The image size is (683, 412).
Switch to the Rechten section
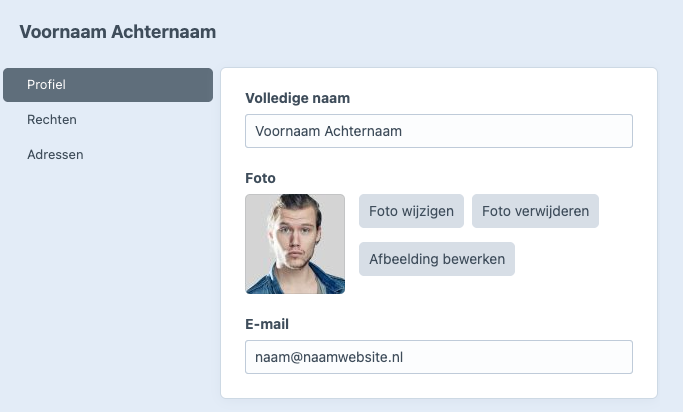tap(52, 120)
